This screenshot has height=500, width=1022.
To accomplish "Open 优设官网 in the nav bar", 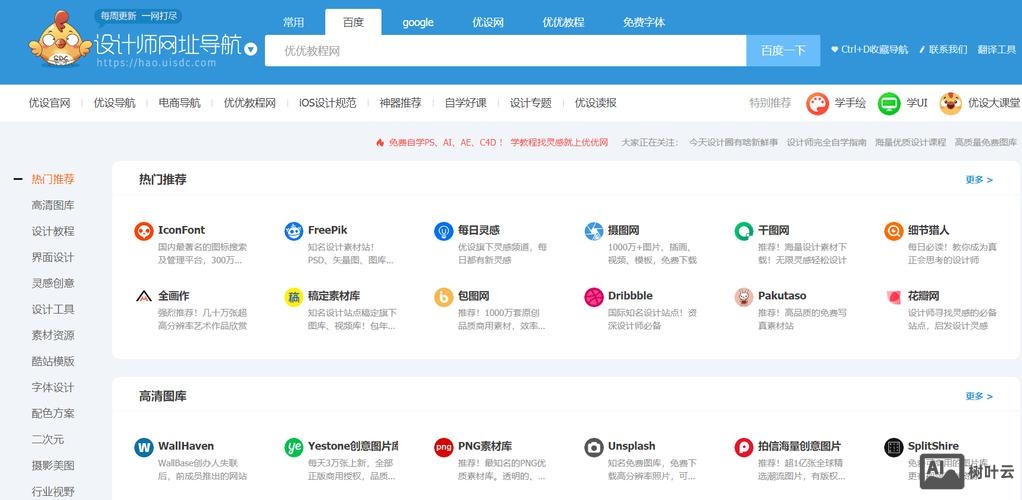I will 50,103.
